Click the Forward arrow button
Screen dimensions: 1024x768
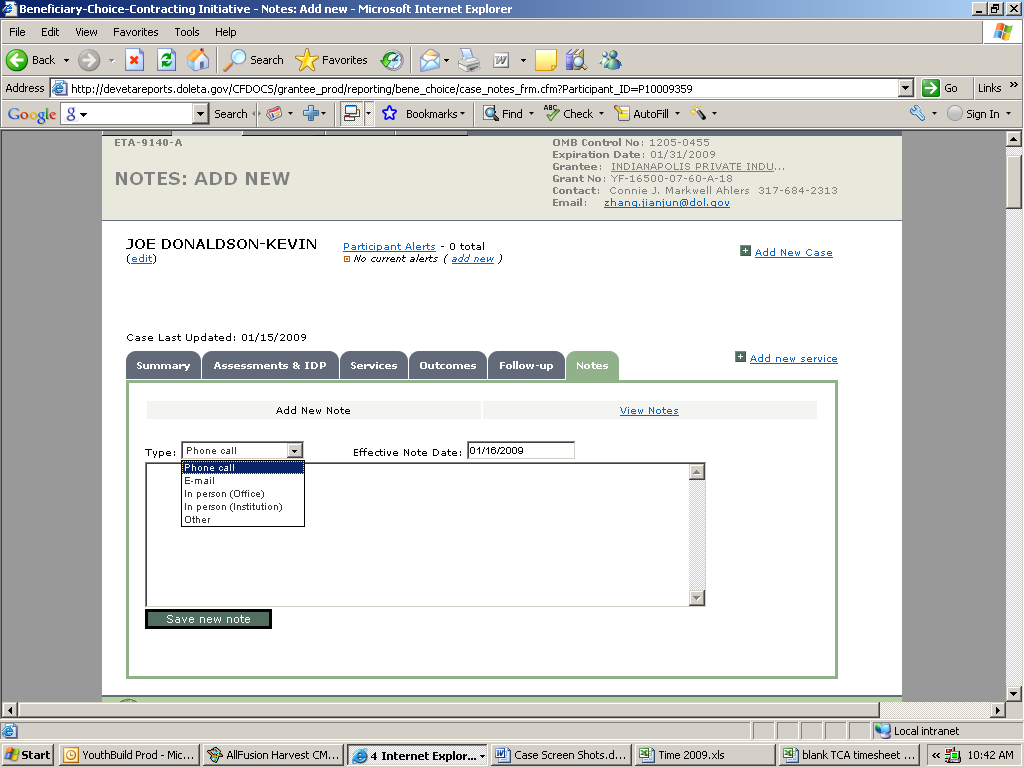(x=89, y=60)
